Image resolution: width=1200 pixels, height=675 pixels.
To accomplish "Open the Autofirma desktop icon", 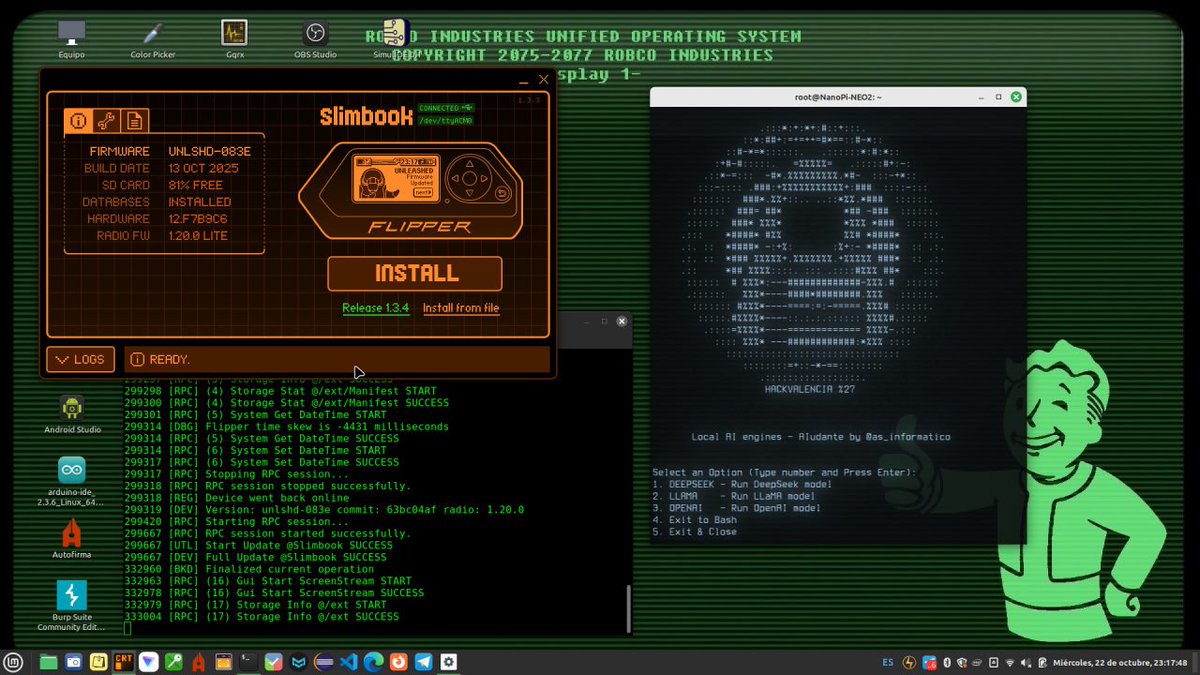I will click(x=72, y=539).
